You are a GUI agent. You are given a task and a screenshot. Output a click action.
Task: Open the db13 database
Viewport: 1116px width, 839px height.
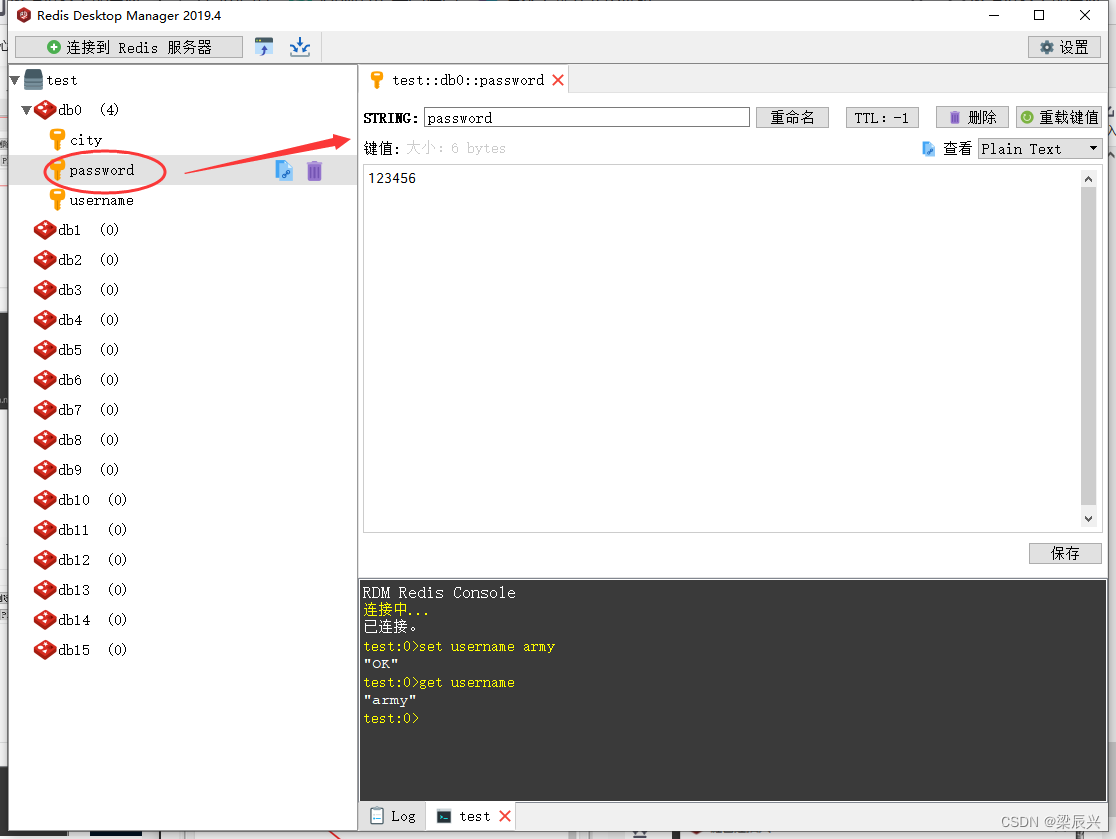[x=80, y=589]
